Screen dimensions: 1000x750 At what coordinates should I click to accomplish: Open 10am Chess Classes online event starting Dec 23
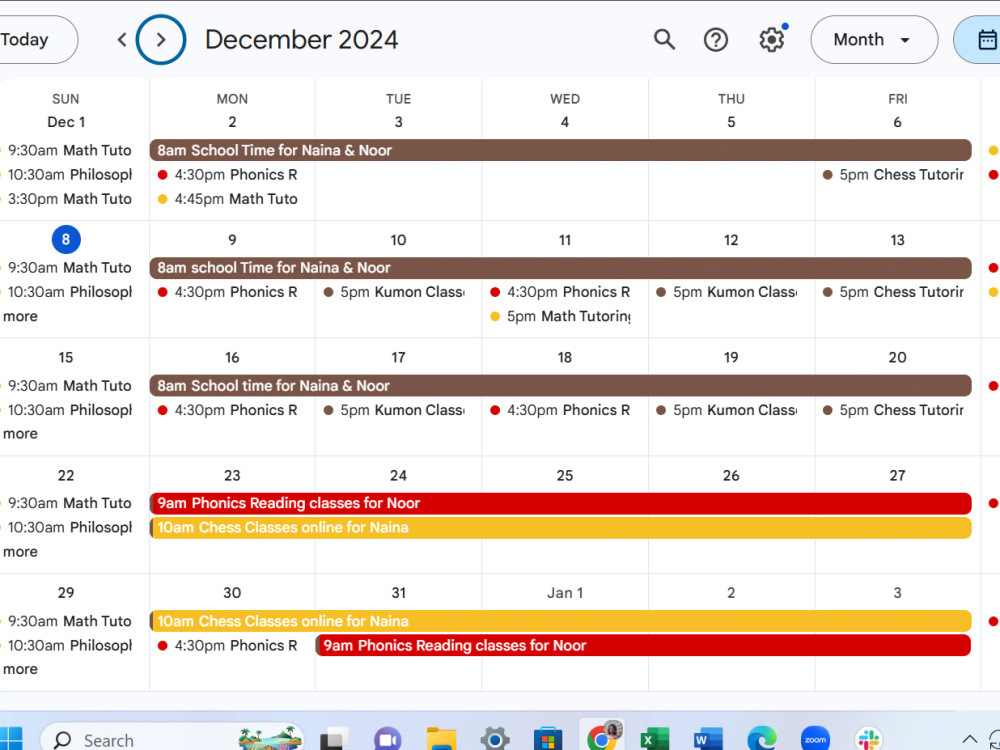pyautogui.click(x=561, y=527)
